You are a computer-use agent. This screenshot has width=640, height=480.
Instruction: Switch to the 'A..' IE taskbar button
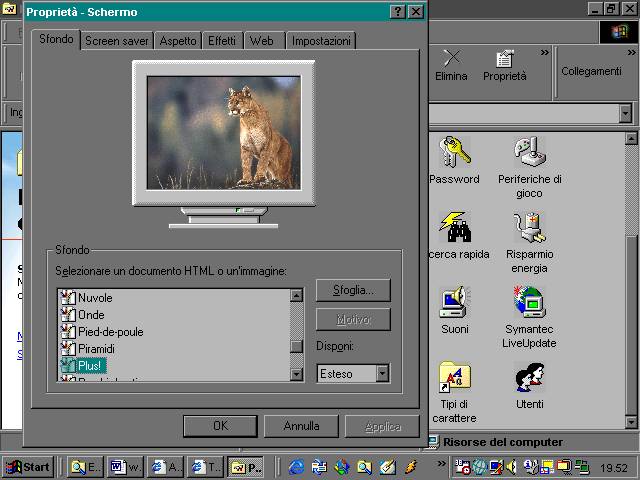point(165,467)
